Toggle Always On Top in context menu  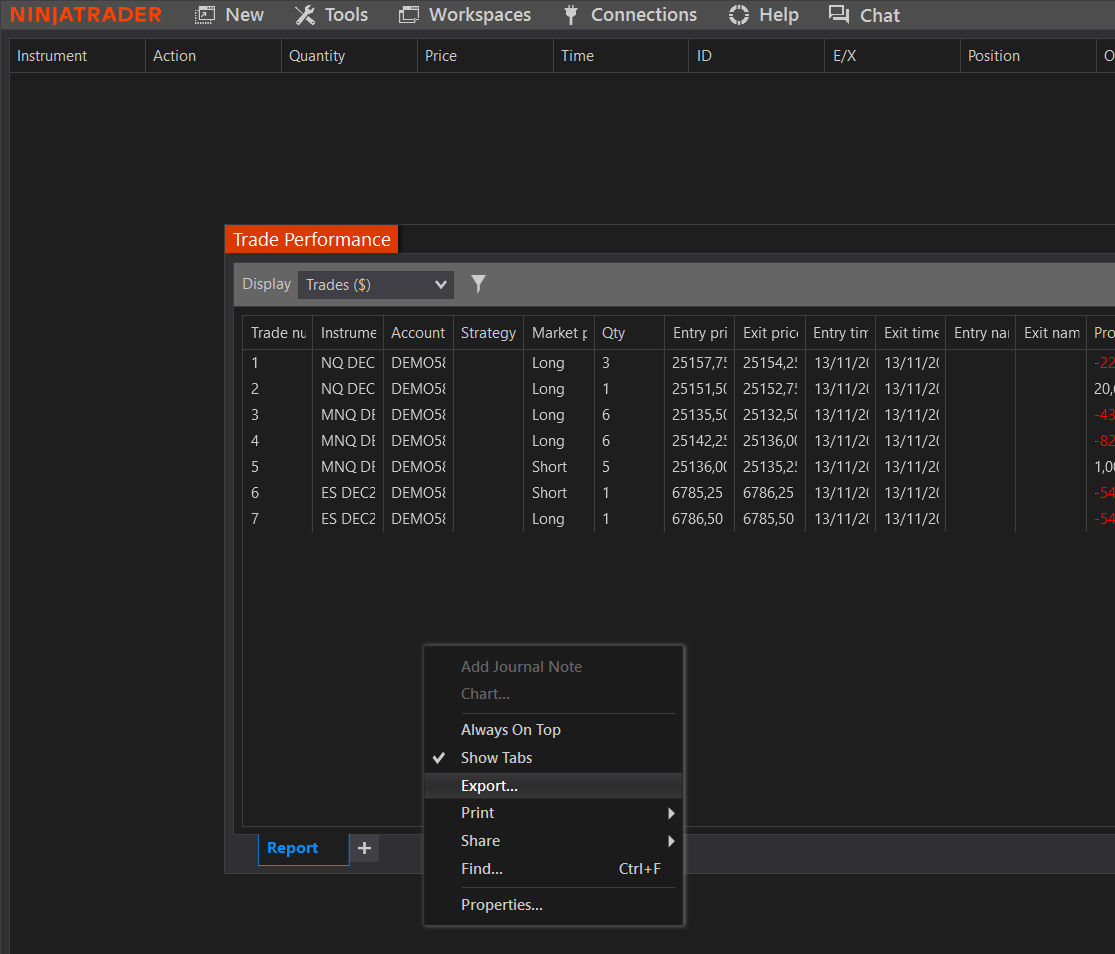(x=510, y=729)
